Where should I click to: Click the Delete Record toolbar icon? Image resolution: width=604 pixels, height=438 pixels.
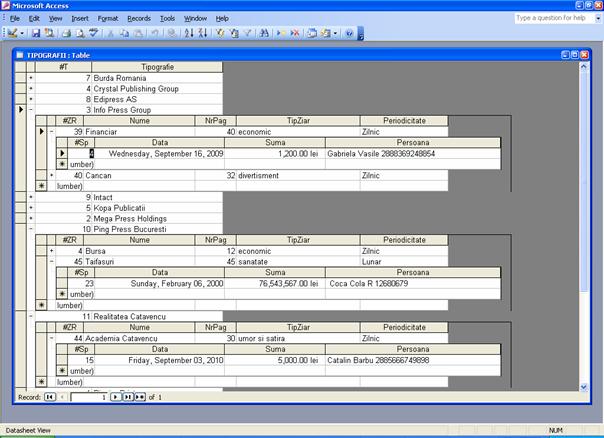(x=295, y=33)
